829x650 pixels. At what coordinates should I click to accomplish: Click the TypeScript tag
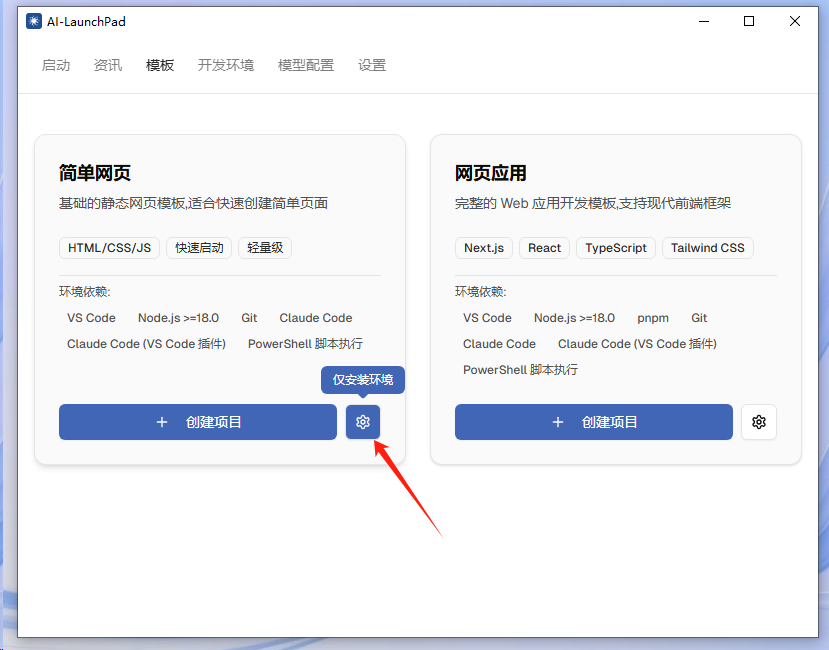click(x=616, y=248)
